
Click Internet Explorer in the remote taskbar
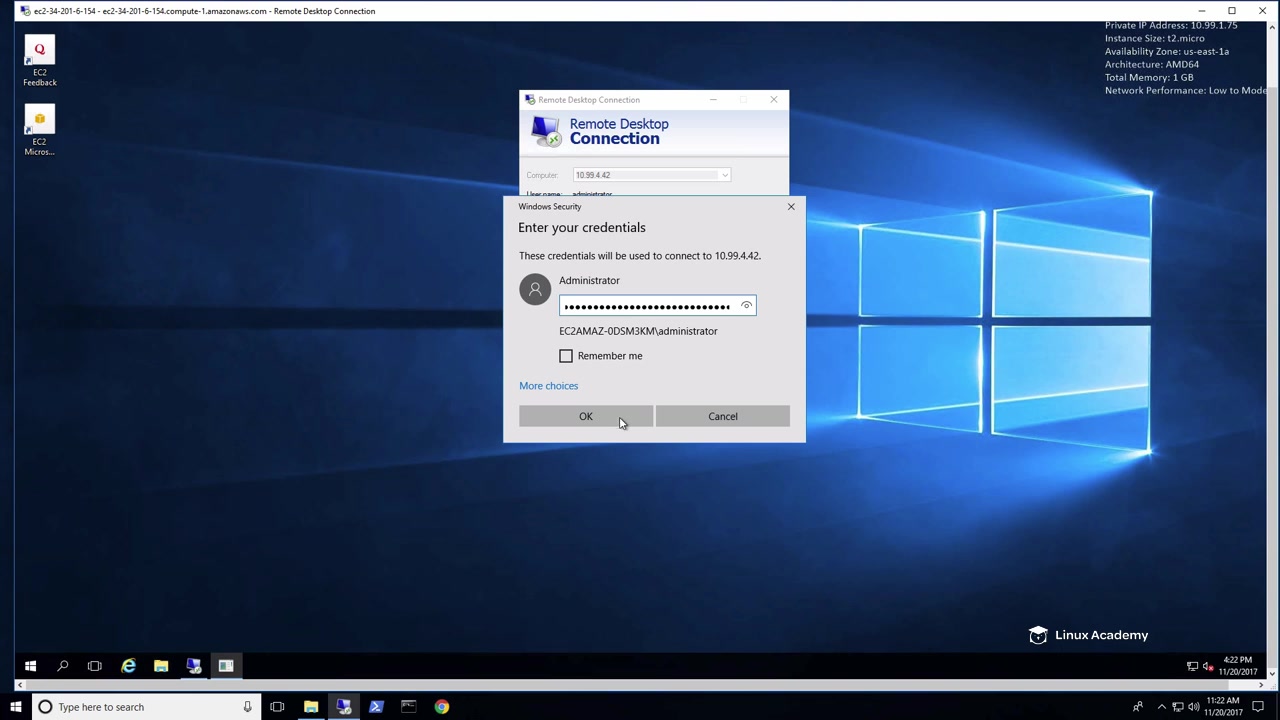click(128, 666)
